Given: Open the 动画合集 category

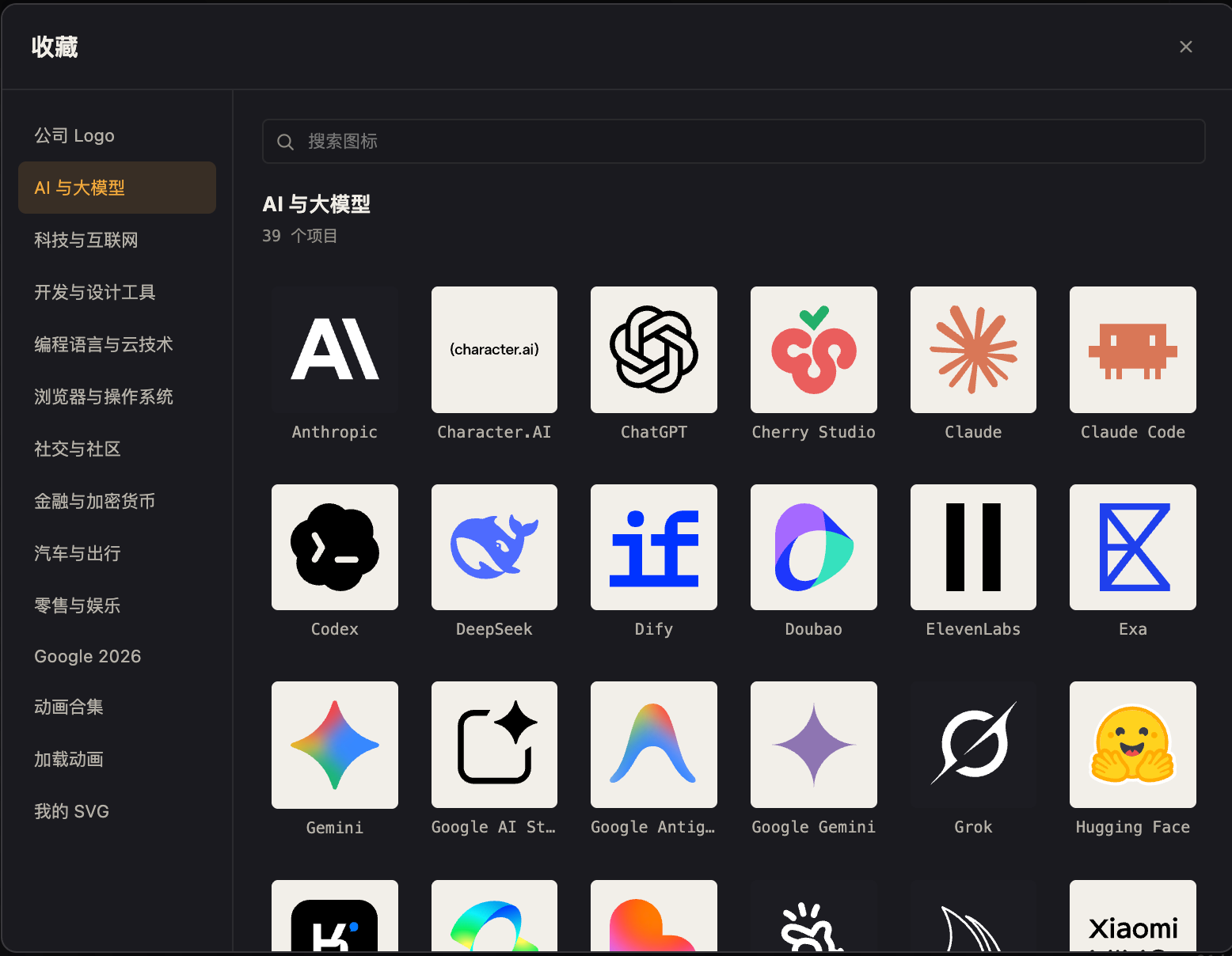Looking at the screenshot, I should [117, 707].
